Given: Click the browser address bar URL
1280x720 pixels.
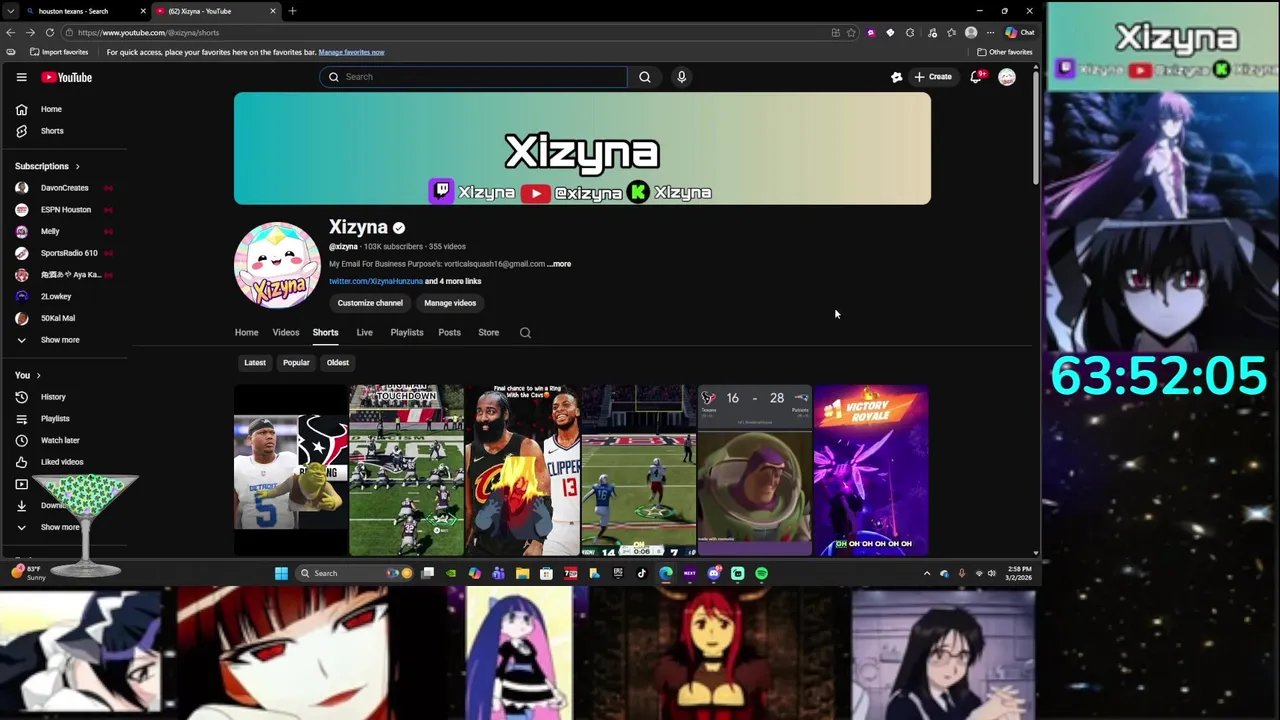Looking at the screenshot, I should click(x=148, y=32).
